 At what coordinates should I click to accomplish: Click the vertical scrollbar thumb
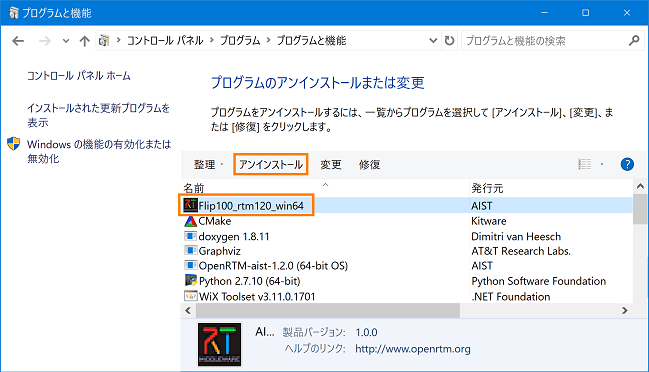point(640,209)
